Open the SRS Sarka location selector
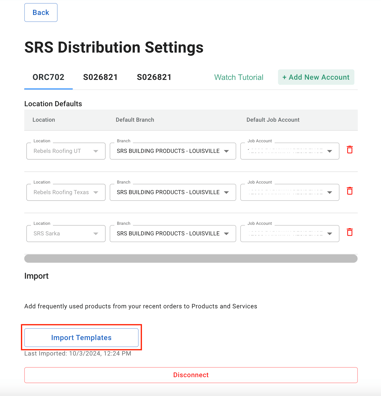This screenshot has width=381, height=396. click(x=66, y=234)
